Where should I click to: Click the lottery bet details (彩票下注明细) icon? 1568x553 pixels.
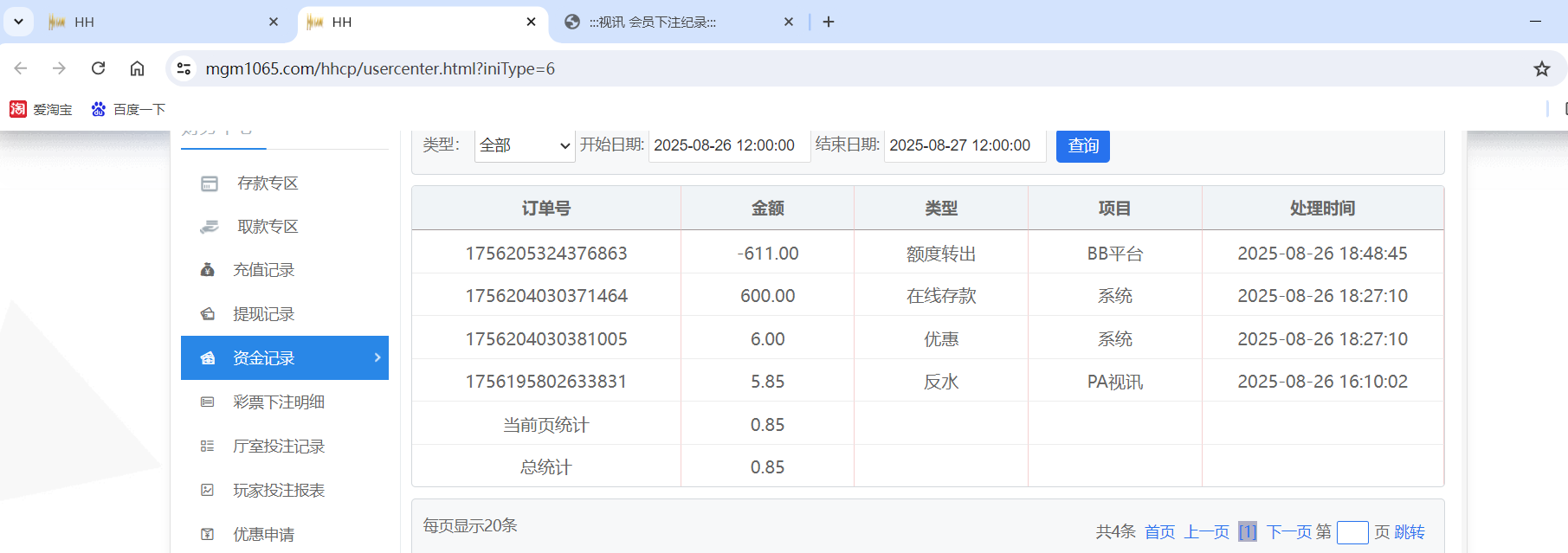click(x=208, y=402)
